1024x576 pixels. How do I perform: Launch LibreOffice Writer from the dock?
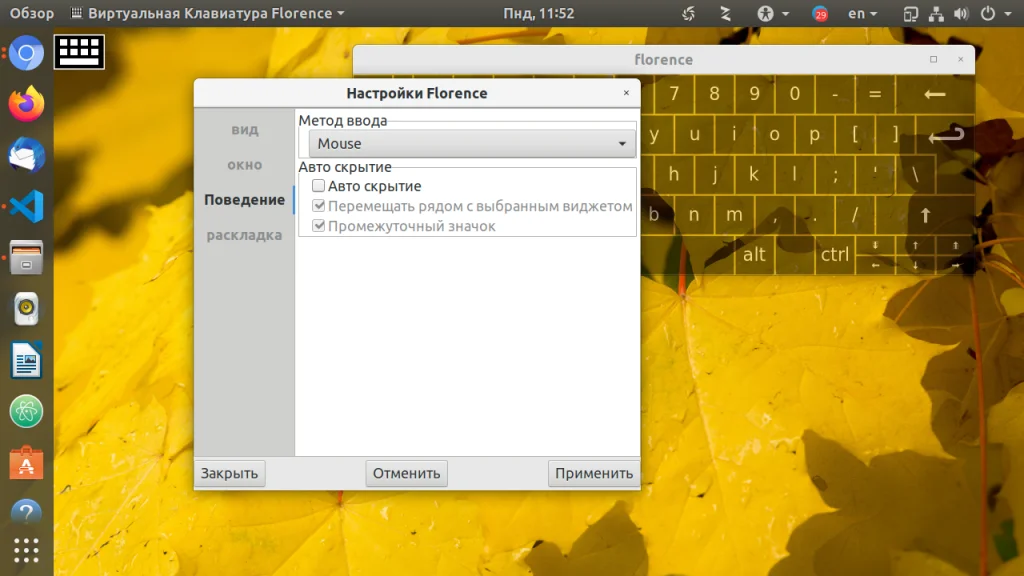(26, 360)
